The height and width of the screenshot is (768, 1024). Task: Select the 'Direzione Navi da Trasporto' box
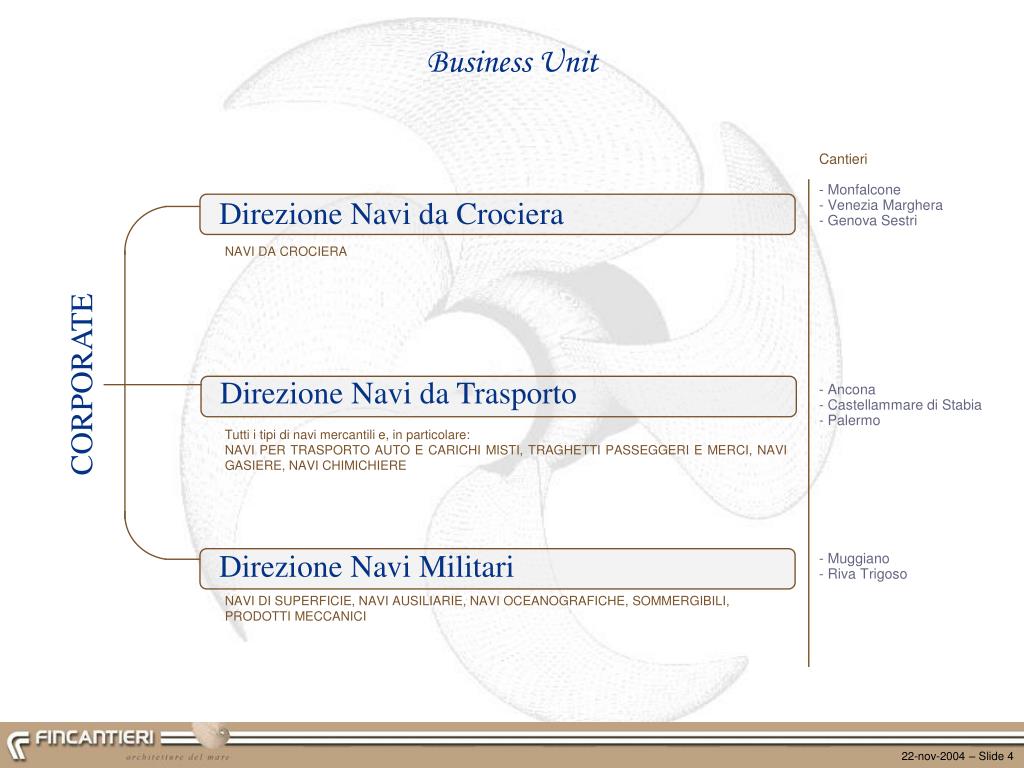498,396
